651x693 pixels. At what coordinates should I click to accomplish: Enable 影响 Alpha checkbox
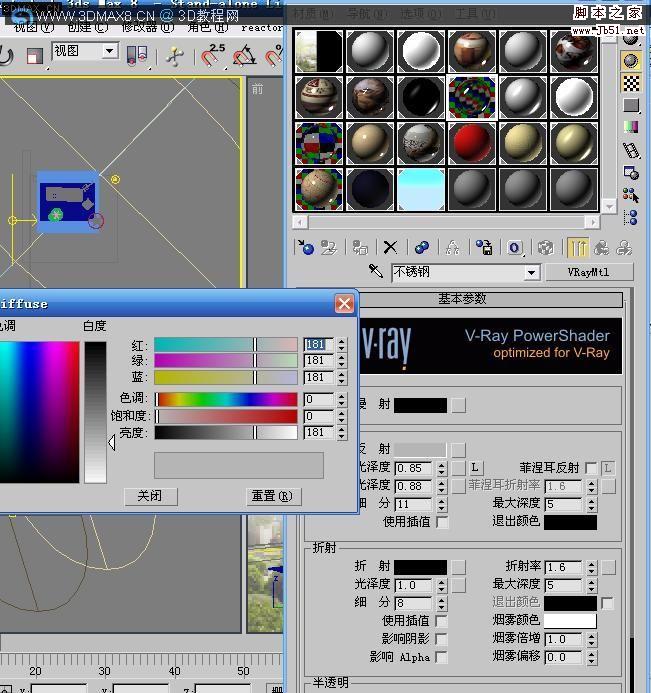[x=441, y=657]
